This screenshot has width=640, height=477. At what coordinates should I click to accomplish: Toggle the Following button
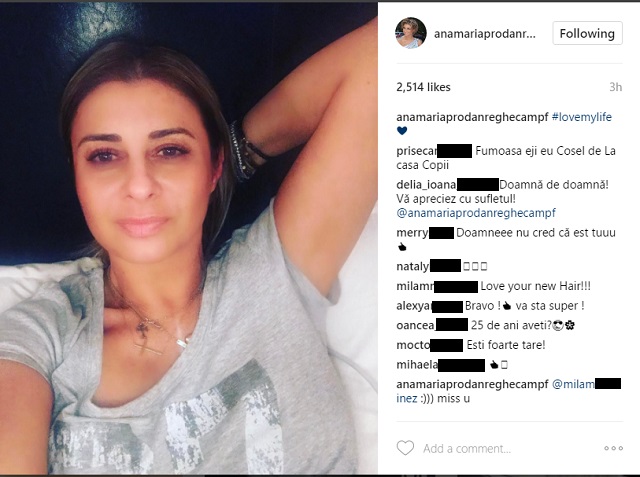coord(587,33)
